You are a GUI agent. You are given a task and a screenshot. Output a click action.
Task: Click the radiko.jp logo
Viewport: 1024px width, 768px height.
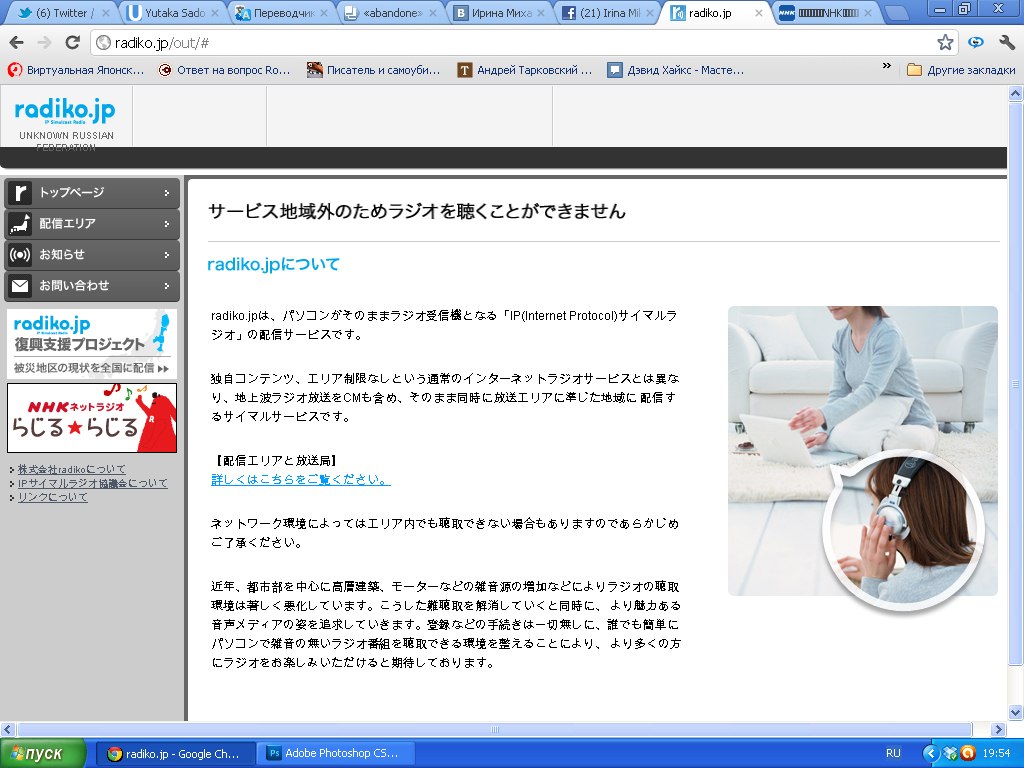pyautogui.click(x=65, y=111)
